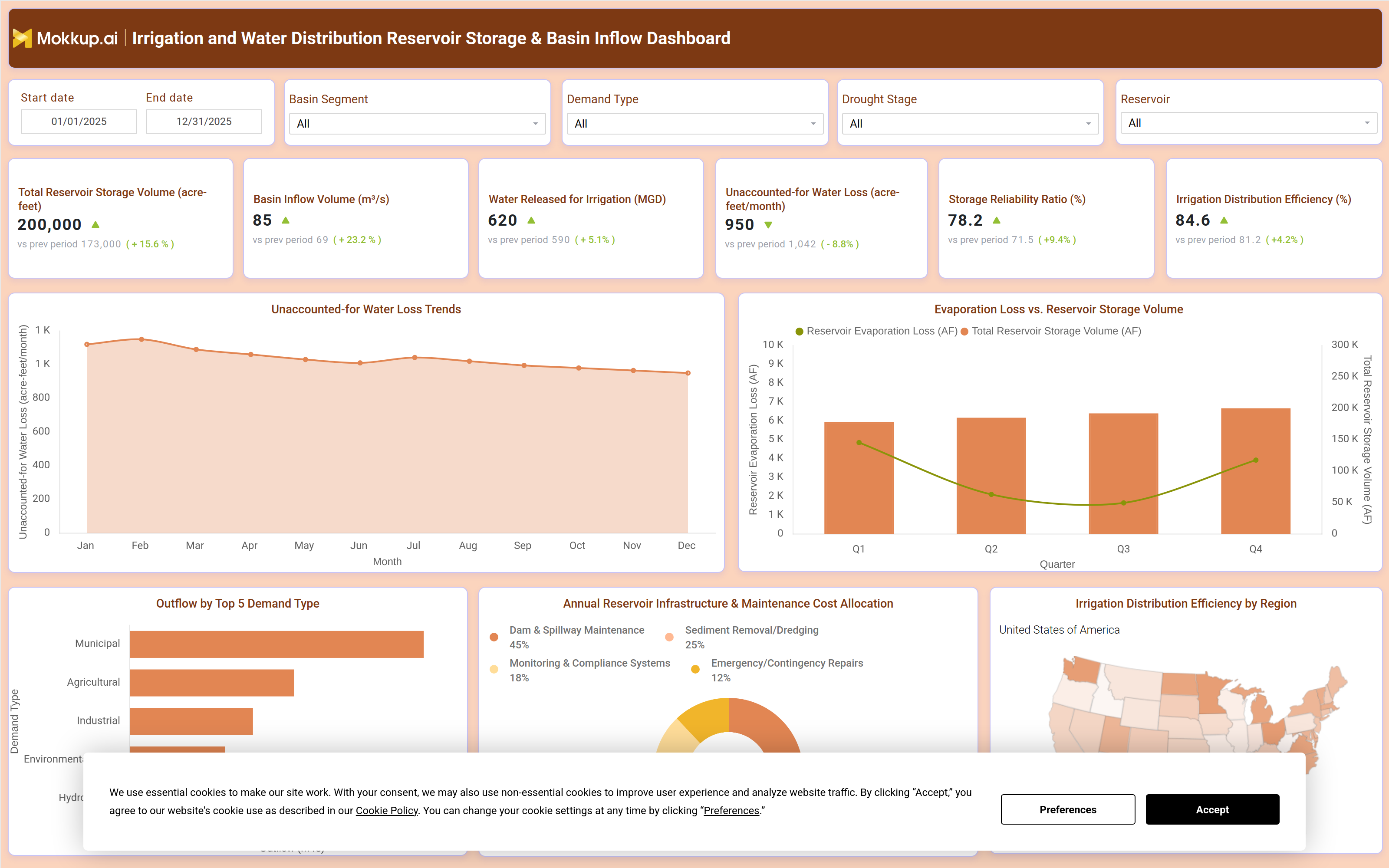Click the up-trend arrow beside 84.6
Viewport: 1389px width, 868px height.
coord(1224,220)
